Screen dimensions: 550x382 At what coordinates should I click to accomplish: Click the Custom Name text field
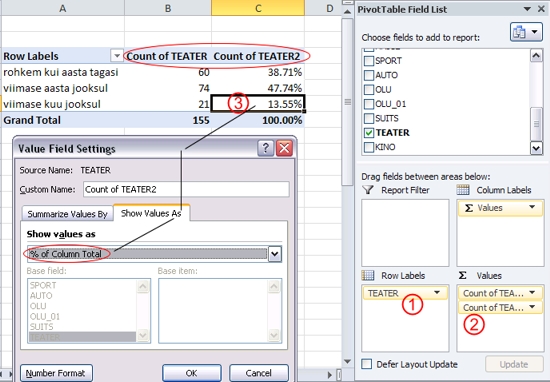[186, 189]
